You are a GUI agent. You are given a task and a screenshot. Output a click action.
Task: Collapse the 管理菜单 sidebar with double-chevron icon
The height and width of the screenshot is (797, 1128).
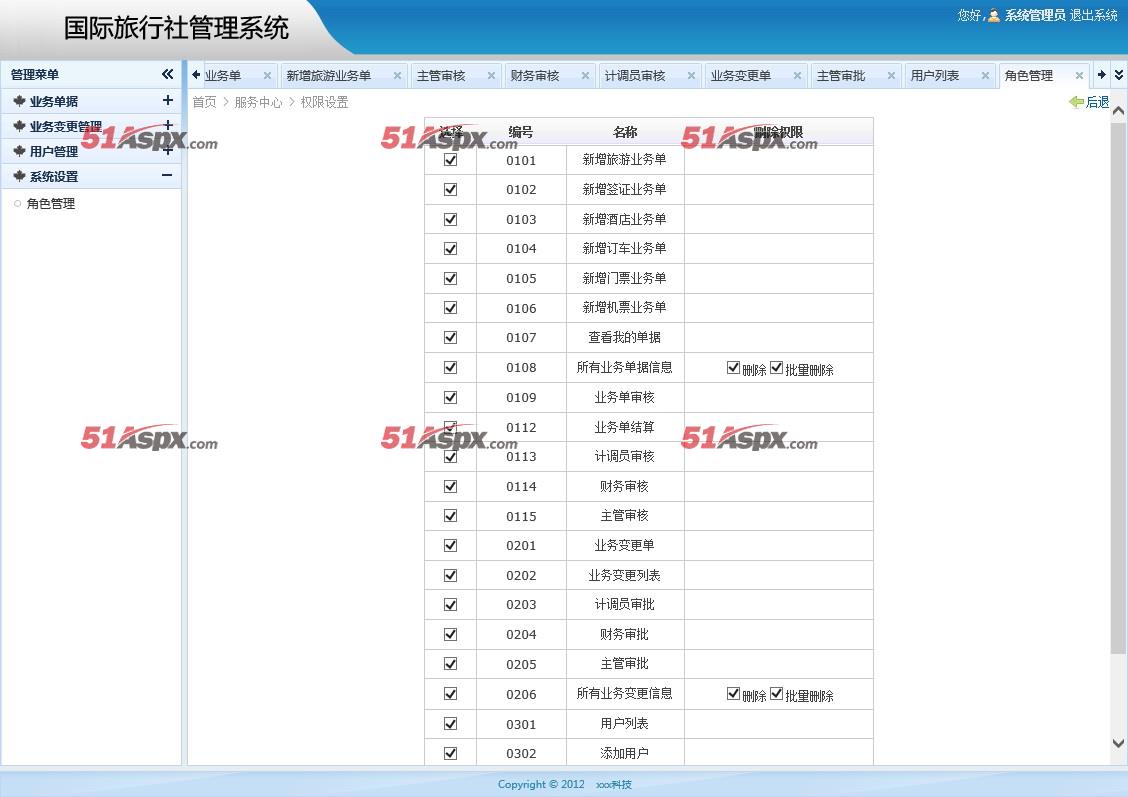167,74
